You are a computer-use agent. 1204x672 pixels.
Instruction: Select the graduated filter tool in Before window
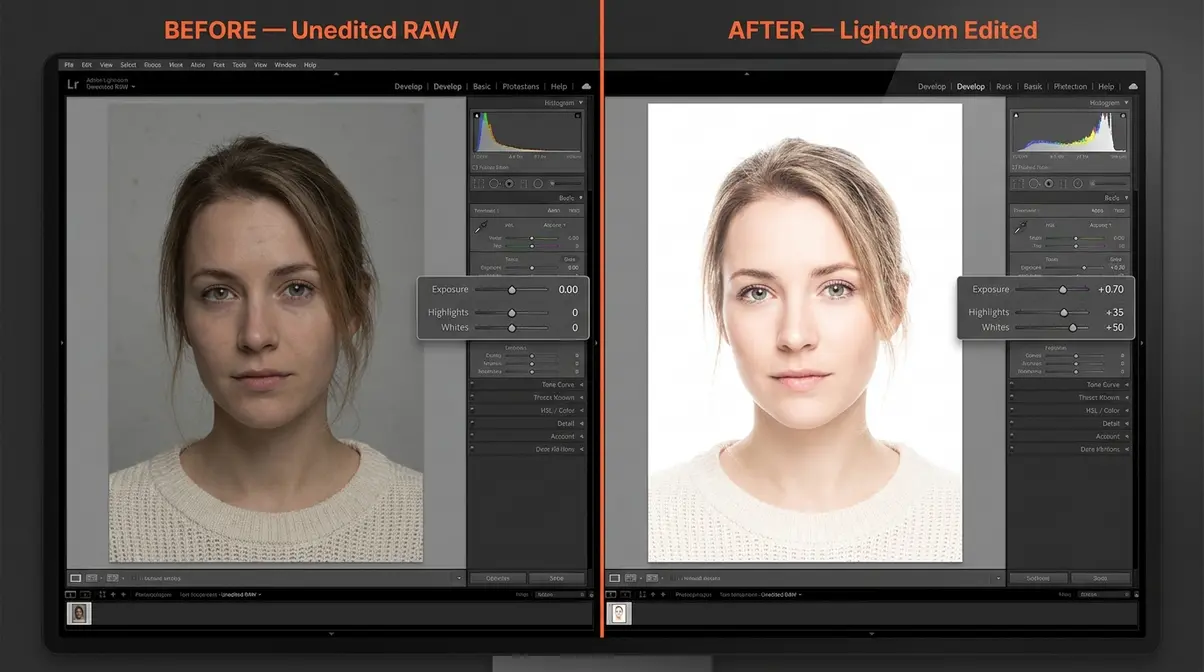click(524, 184)
